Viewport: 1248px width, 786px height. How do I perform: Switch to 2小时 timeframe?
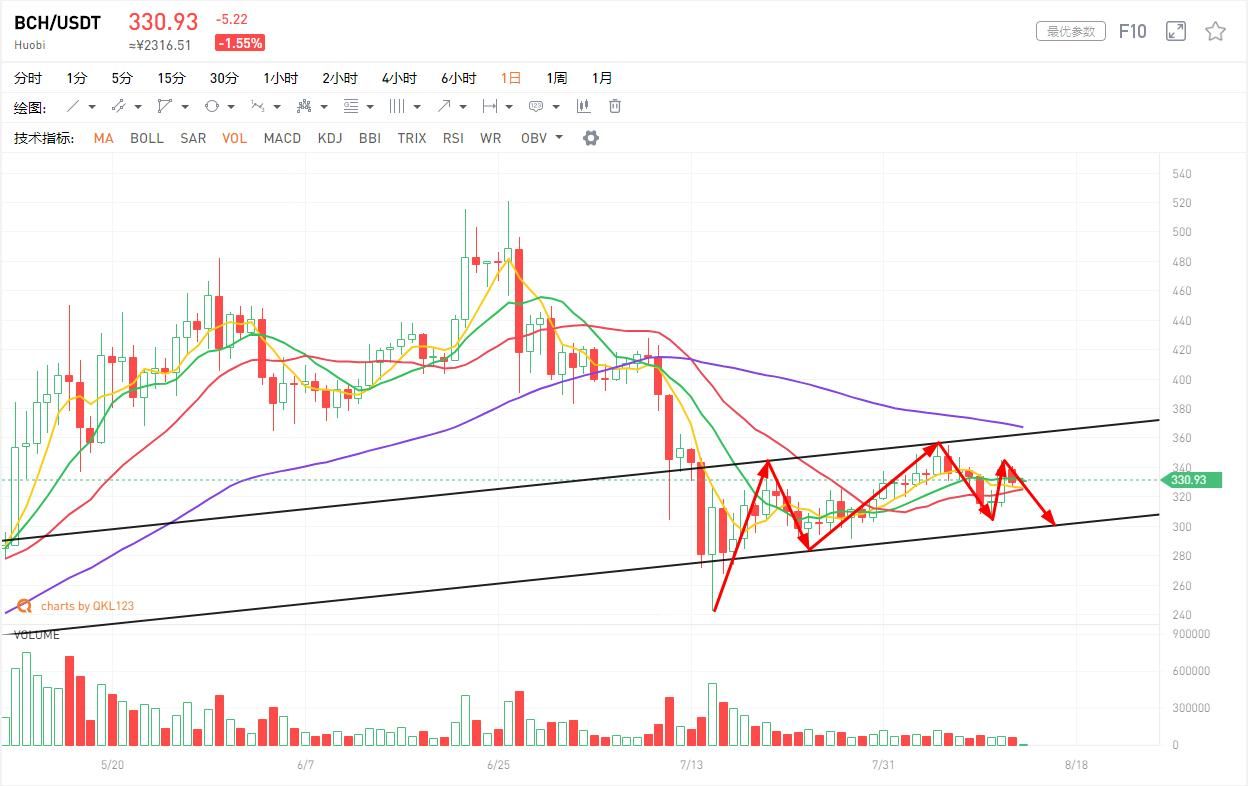pyautogui.click(x=340, y=78)
